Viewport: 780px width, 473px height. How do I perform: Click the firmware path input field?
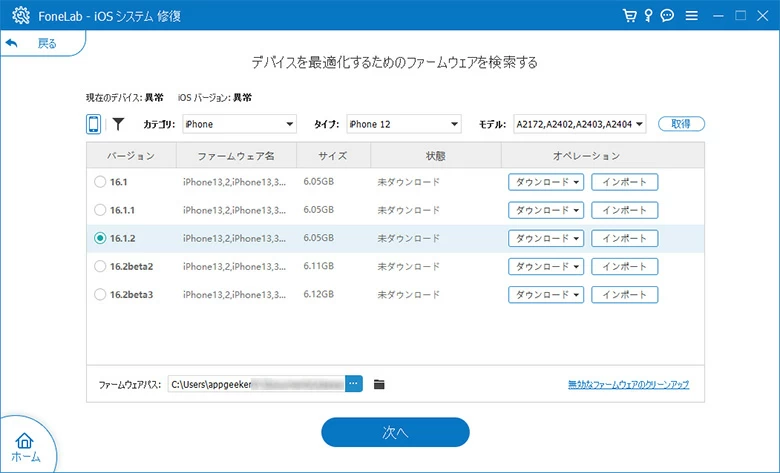point(255,384)
